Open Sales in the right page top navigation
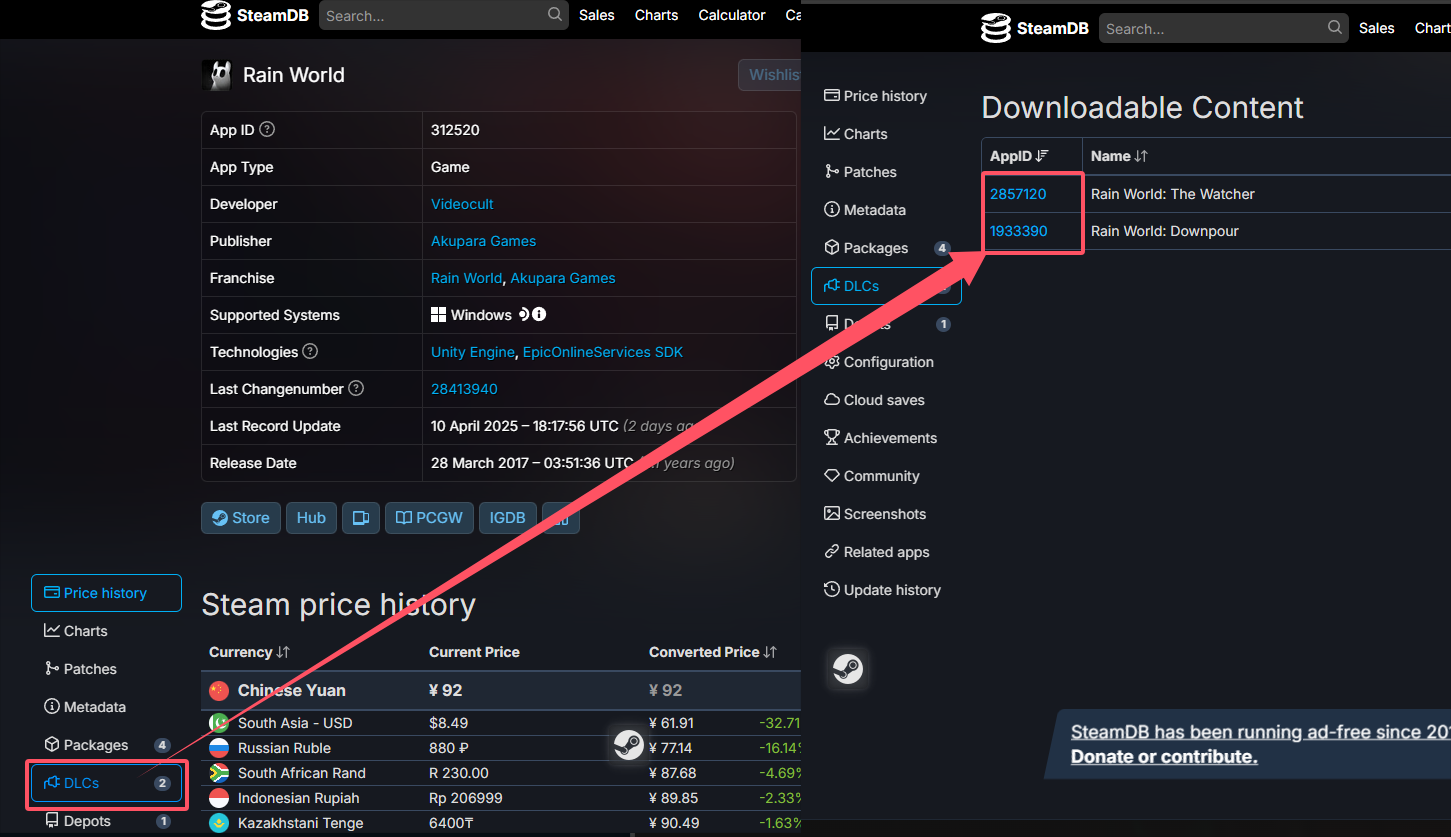 point(1377,28)
